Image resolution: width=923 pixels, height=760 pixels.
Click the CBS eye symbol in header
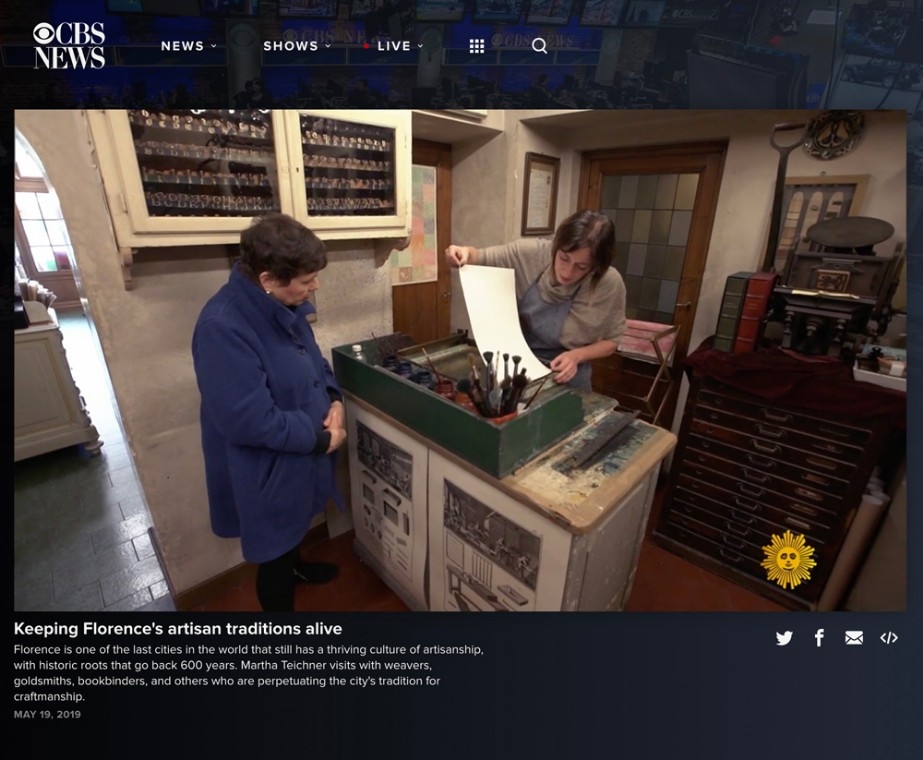[45, 33]
